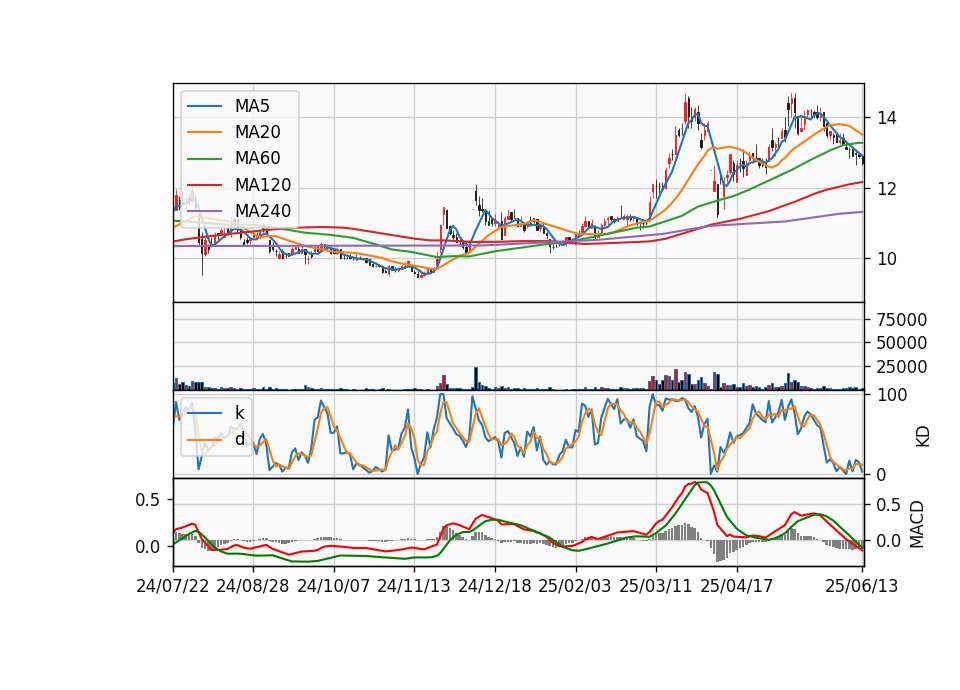Click the price axis value 12

887,189
